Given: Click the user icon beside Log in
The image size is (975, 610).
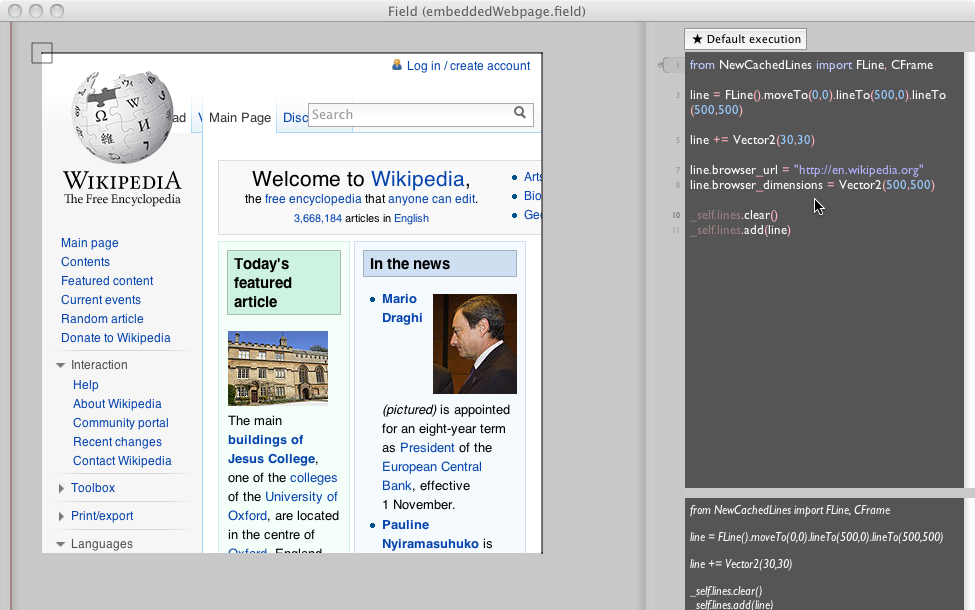Looking at the screenshot, I should tap(397, 65).
